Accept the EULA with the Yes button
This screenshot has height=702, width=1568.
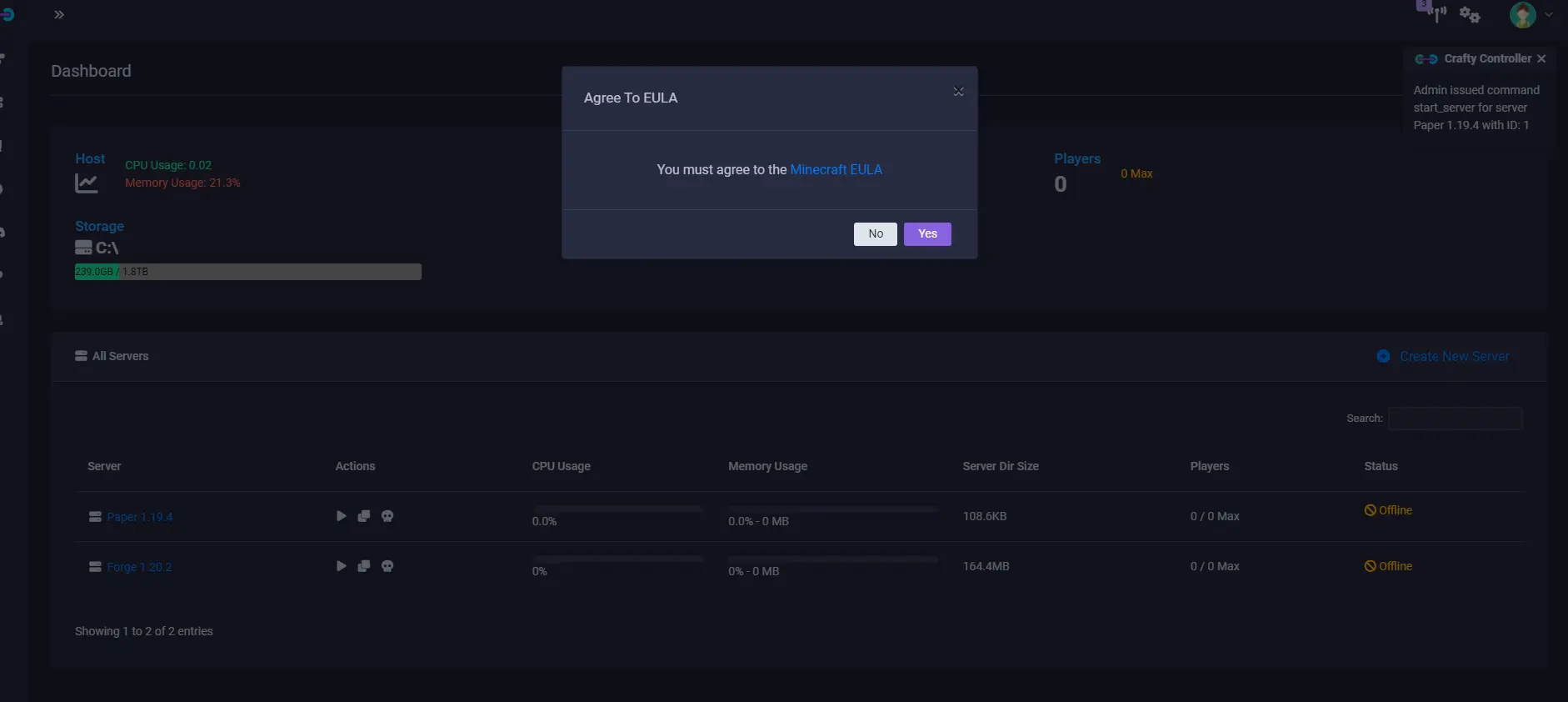[x=927, y=234]
